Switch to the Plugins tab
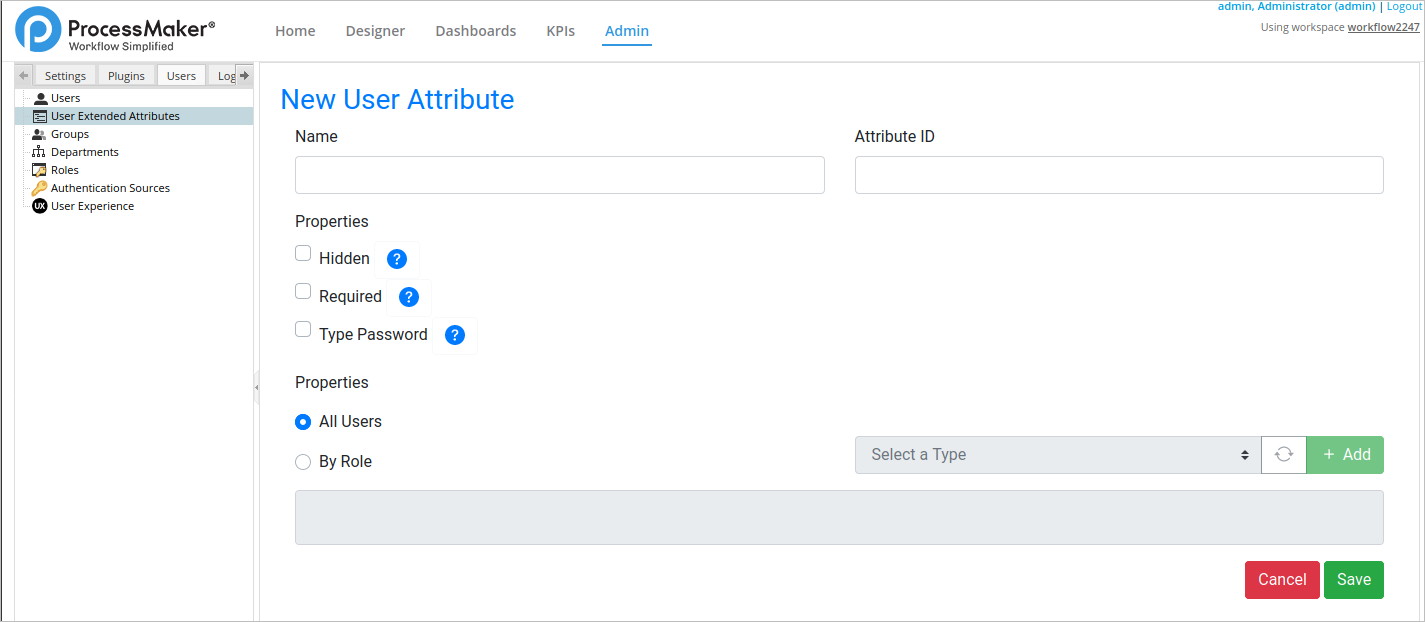This screenshot has height=622, width=1425. [126, 76]
